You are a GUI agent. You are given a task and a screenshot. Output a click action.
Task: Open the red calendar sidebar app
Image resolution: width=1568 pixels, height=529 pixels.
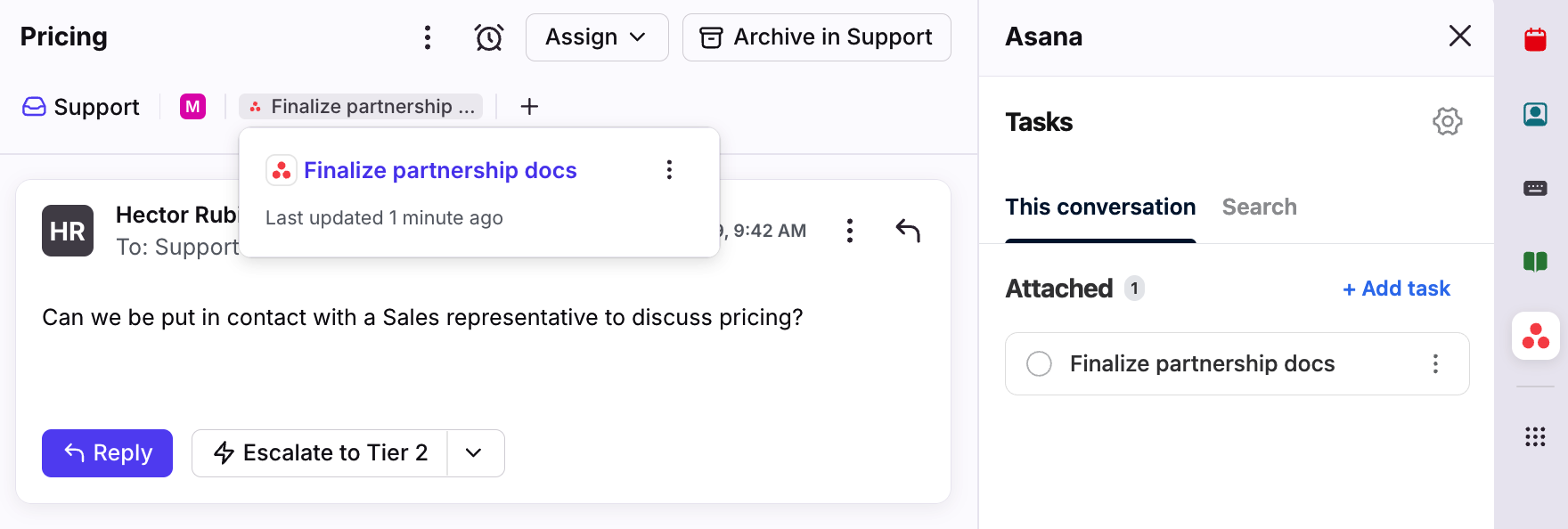(1535, 39)
